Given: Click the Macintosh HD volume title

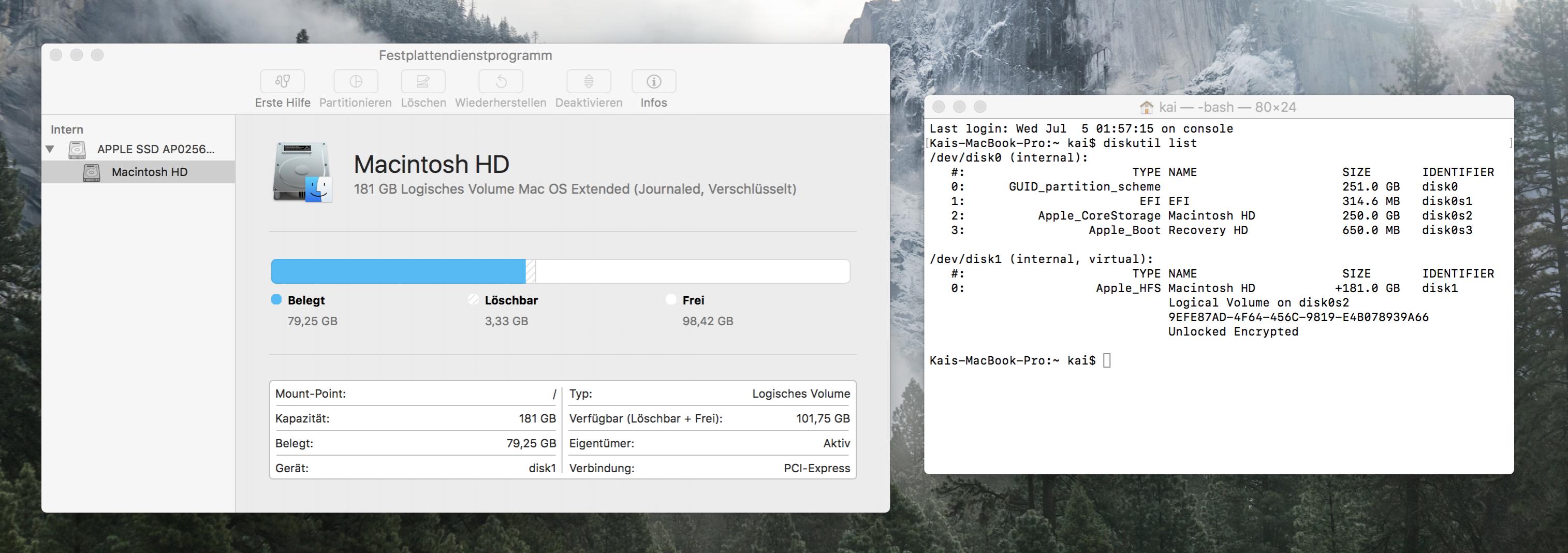Looking at the screenshot, I should [432, 165].
